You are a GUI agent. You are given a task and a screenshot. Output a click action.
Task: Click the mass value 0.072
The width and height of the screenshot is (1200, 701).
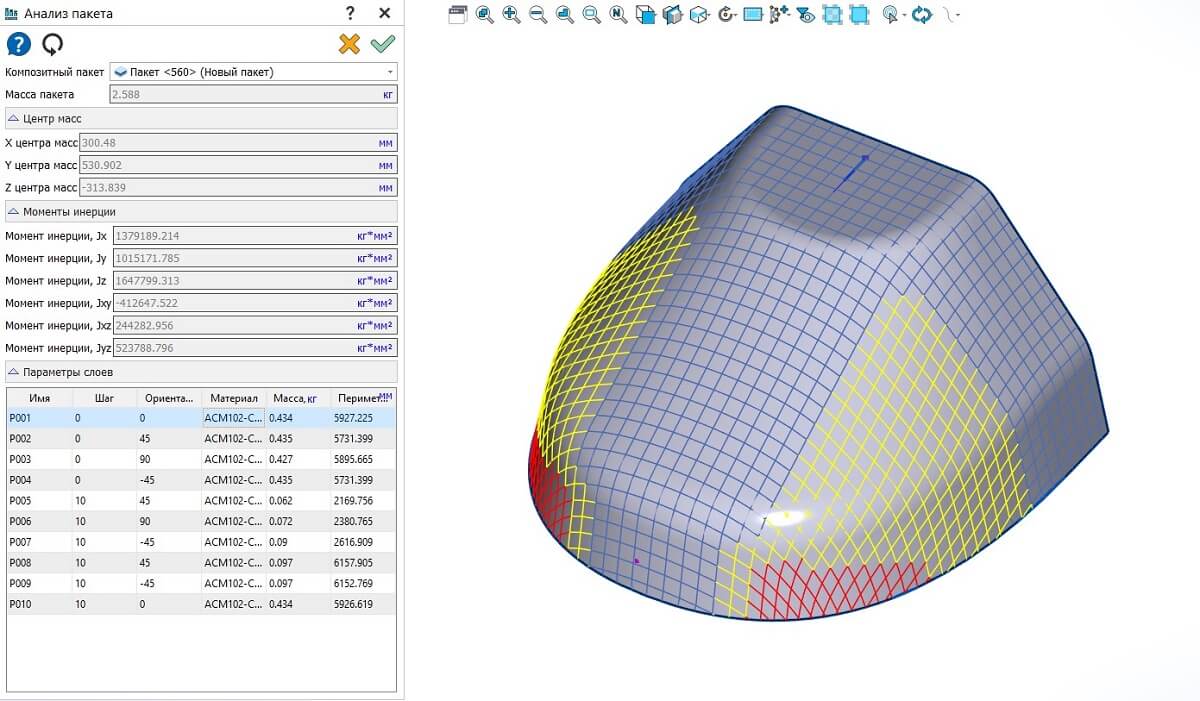pos(281,521)
